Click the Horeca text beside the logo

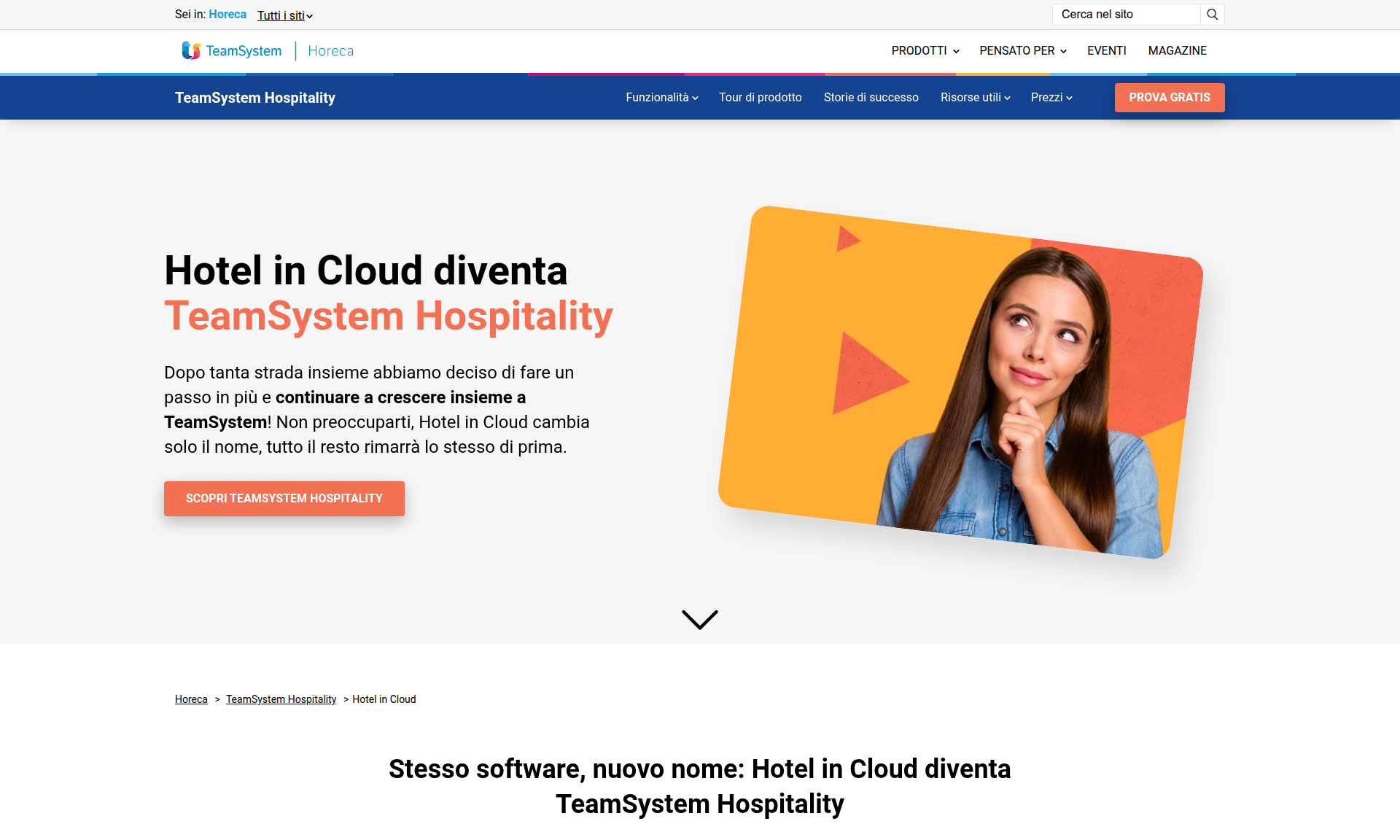pyautogui.click(x=330, y=51)
